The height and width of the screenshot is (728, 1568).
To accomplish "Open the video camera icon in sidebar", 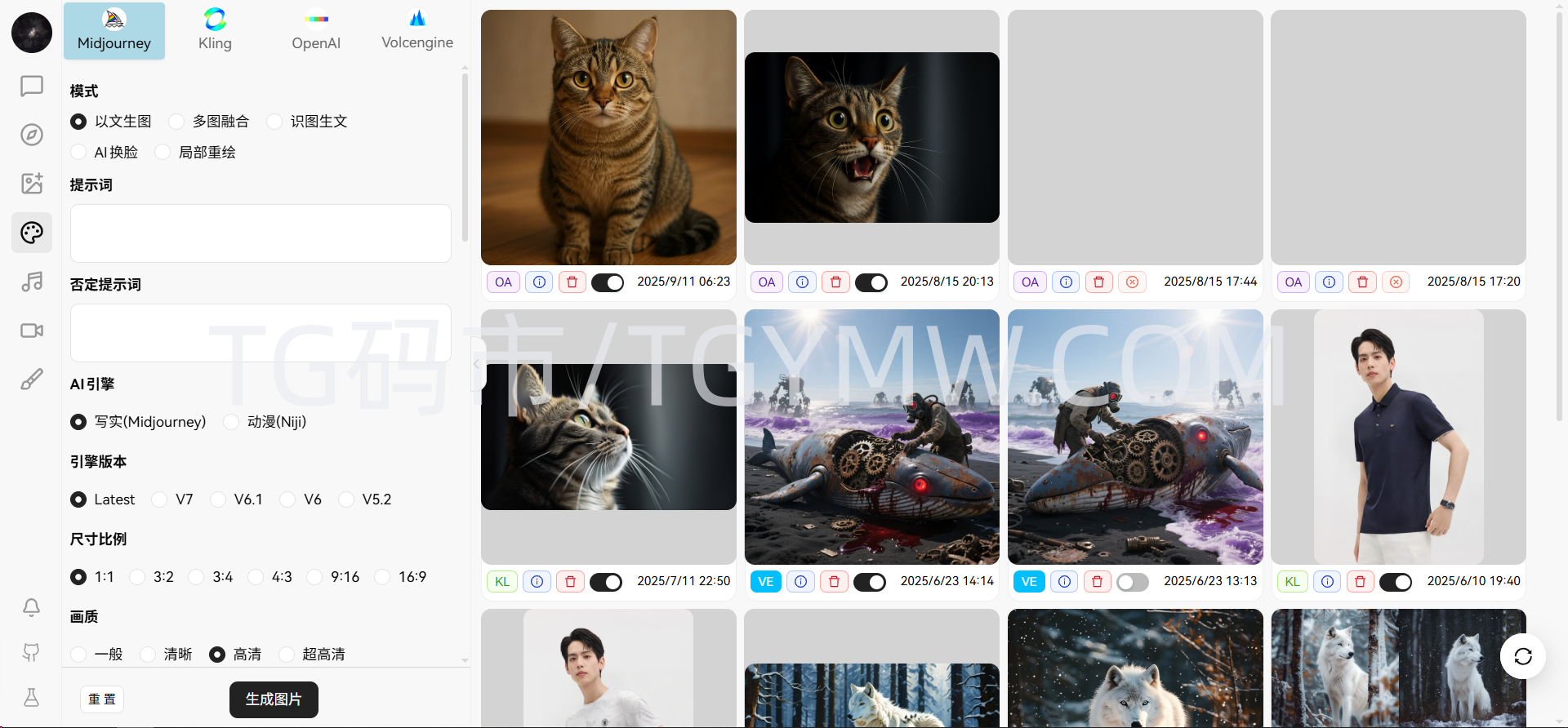I will [32, 331].
